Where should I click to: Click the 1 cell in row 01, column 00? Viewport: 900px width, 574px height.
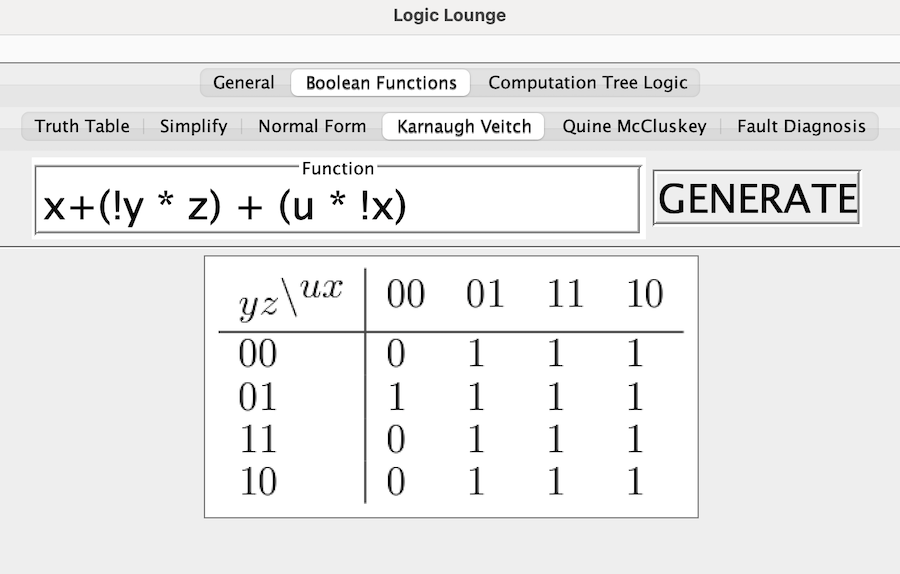396,397
